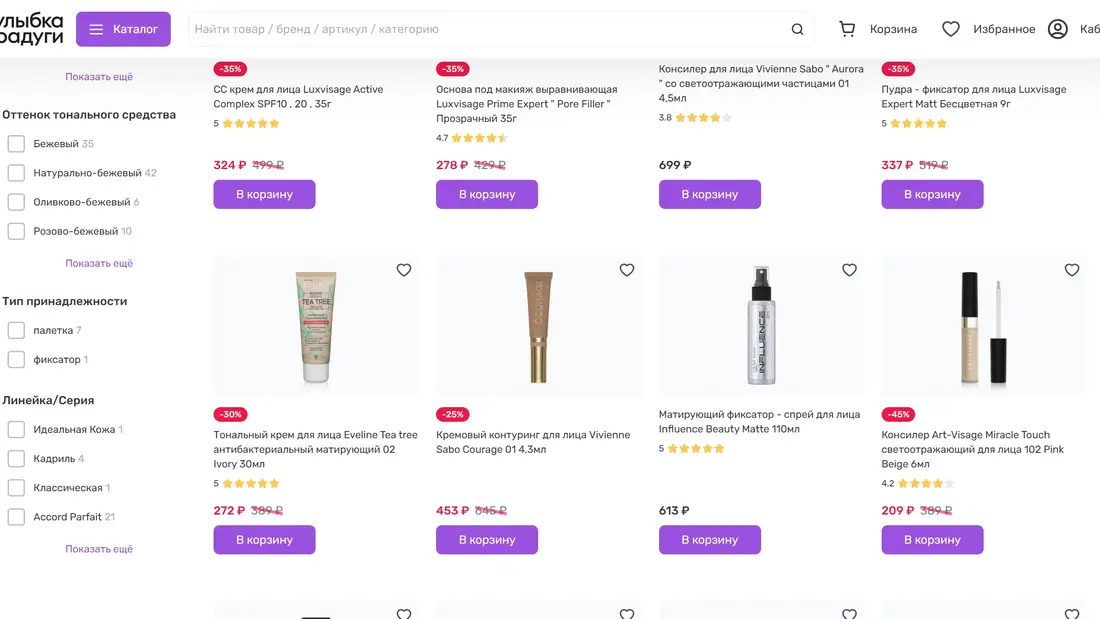Show more Линейка/Серия options
This screenshot has height=619, width=1100.
tap(99, 549)
